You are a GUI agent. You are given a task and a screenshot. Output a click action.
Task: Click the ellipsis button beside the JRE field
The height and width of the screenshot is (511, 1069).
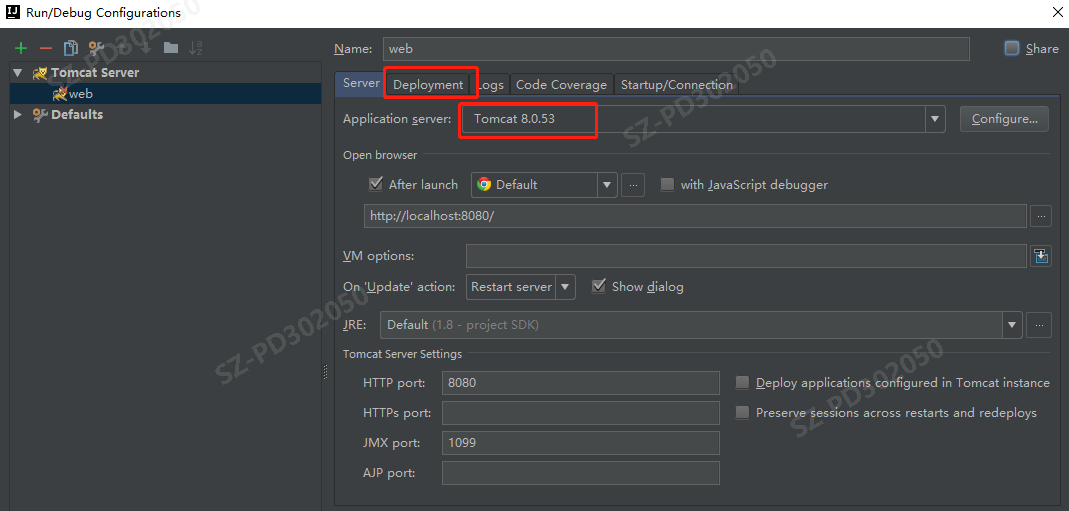click(x=1038, y=325)
